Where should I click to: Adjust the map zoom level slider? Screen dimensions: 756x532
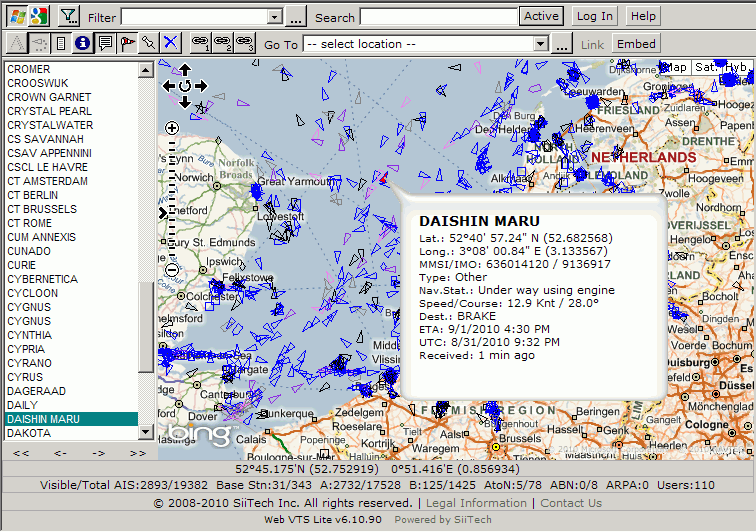(x=165, y=213)
